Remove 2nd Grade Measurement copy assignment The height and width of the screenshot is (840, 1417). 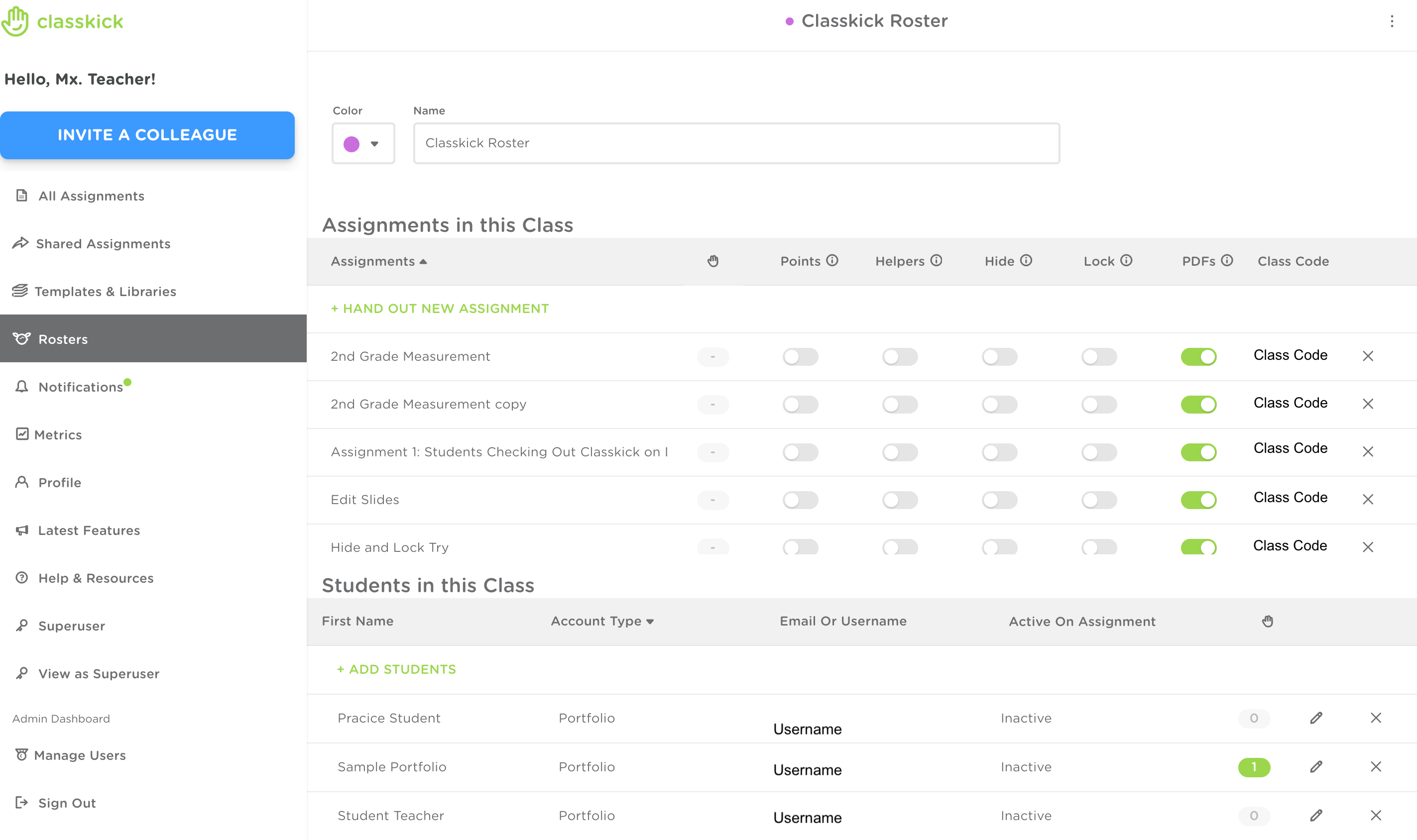[1368, 404]
